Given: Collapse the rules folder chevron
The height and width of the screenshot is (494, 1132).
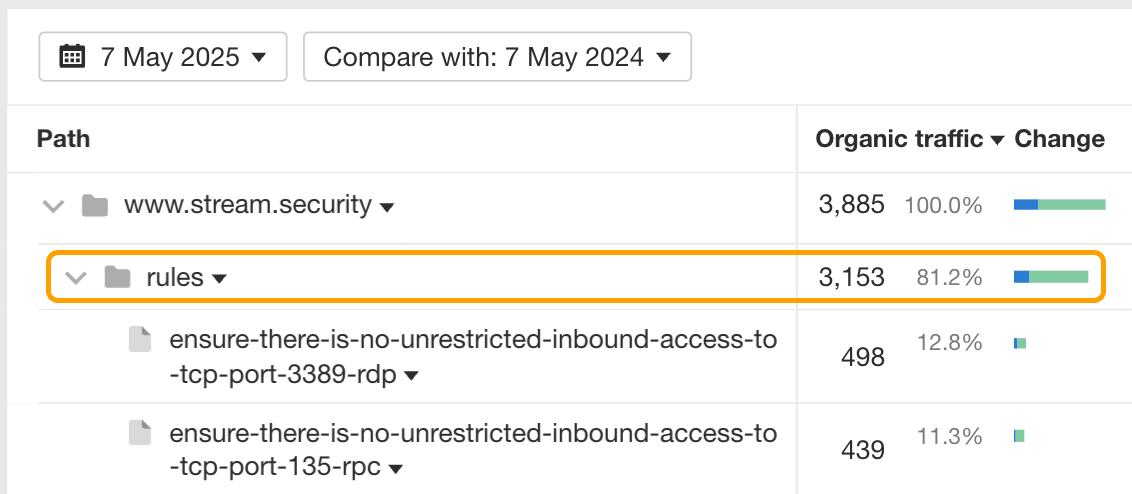Looking at the screenshot, I should pyautogui.click(x=75, y=277).
